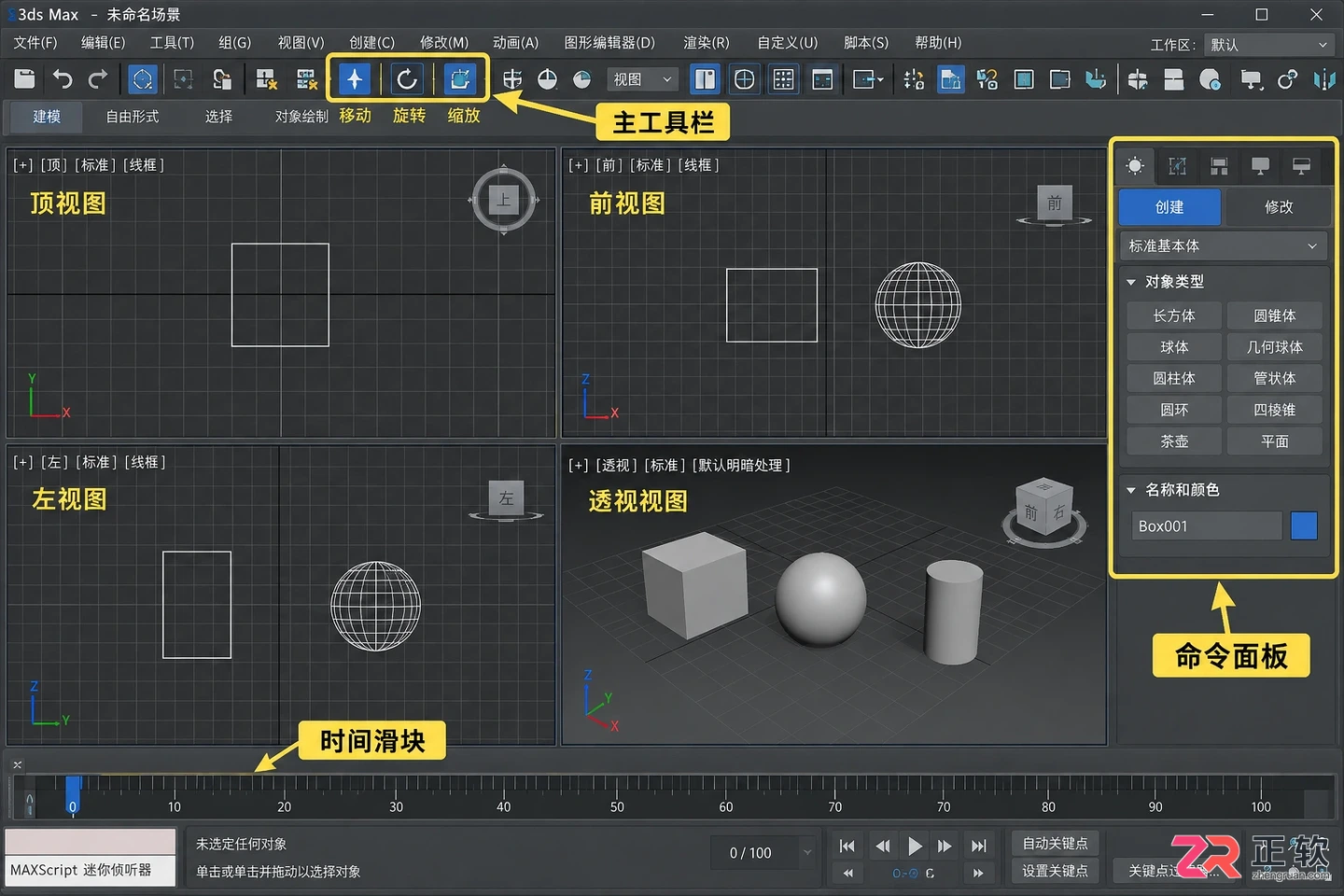This screenshot has height=896, width=1344.
Task: Redo the last undone action
Action: [97, 79]
